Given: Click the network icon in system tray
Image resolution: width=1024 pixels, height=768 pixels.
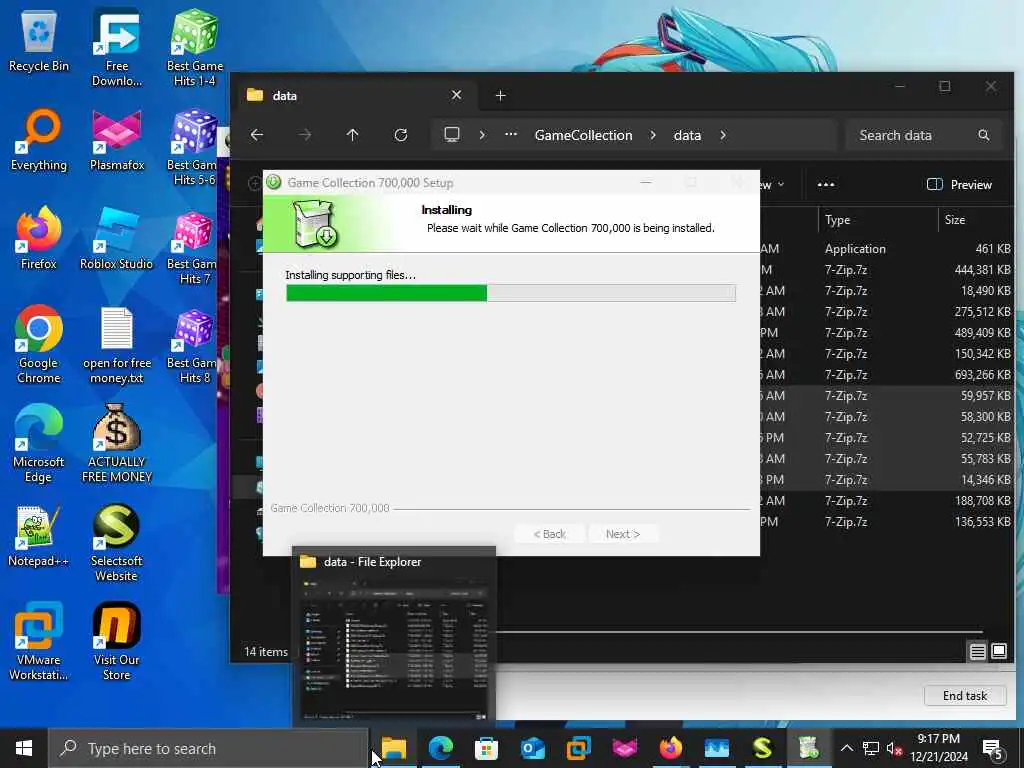Looking at the screenshot, I should (x=871, y=748).
